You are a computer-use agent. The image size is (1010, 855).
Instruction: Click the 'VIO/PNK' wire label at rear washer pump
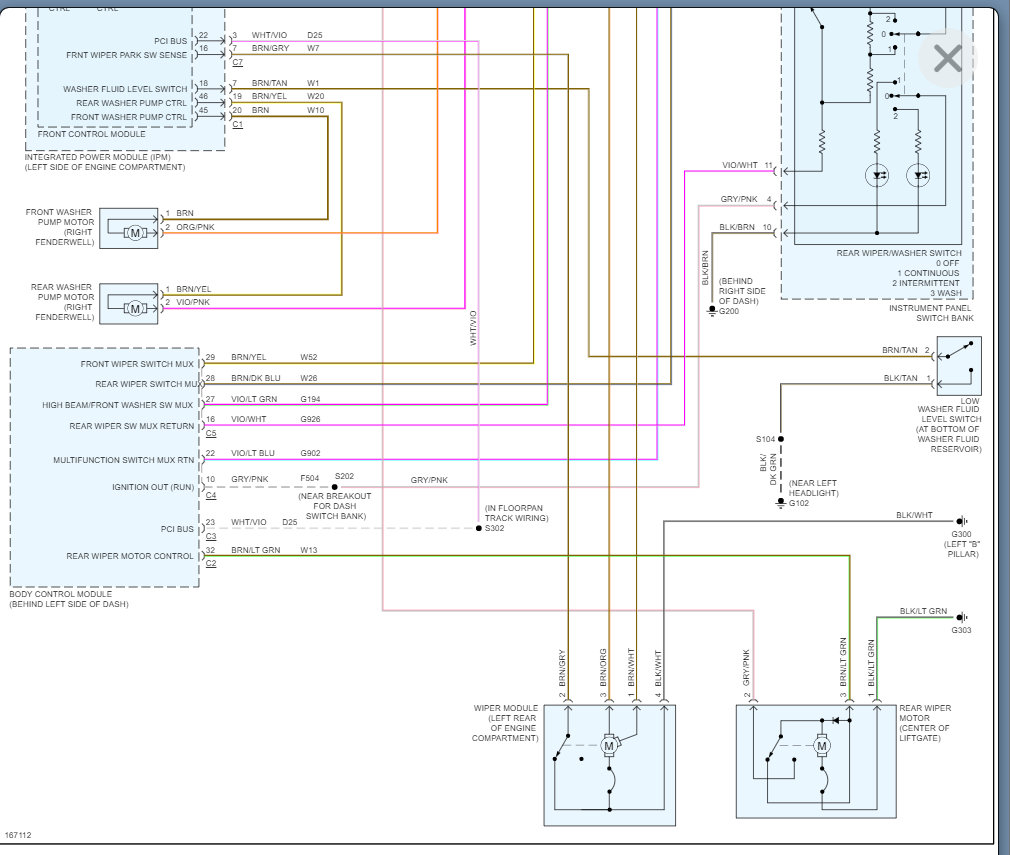point(193,302)
